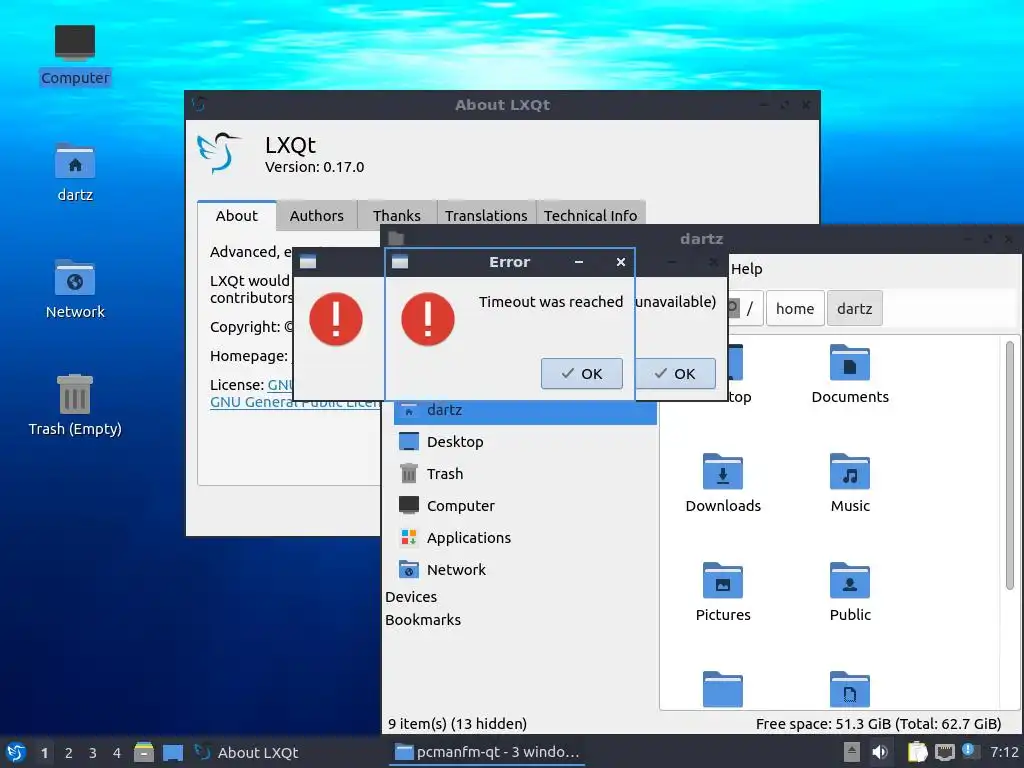This screenshot has height=768, width=1024.
Task: Click the 7:12 clock in the panel
Action: point(1004,752)
